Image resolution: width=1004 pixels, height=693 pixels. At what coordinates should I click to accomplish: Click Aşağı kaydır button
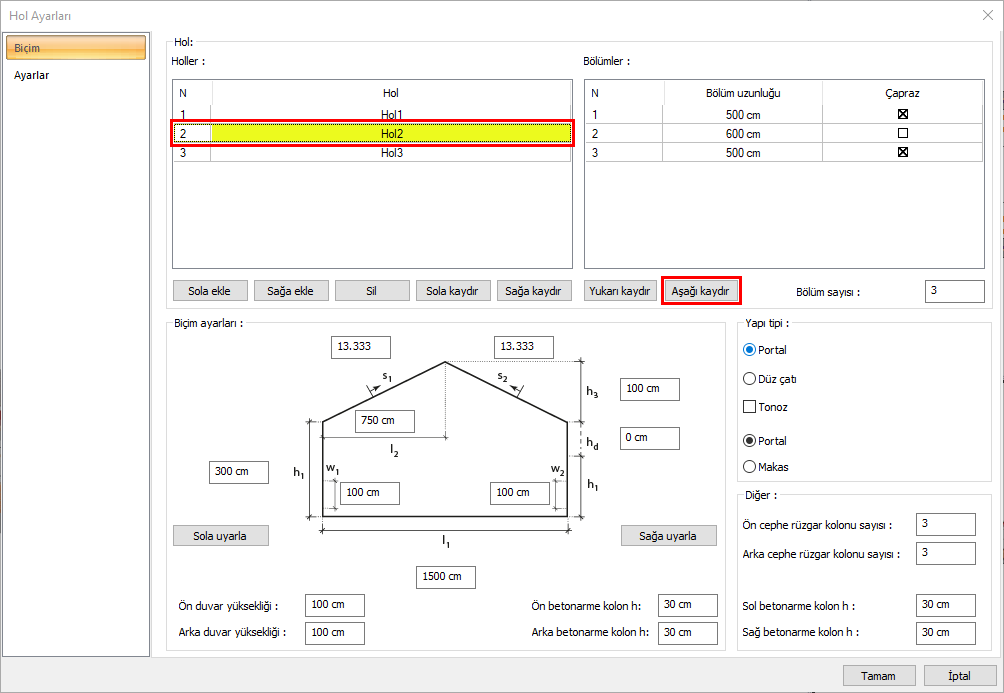[700, 291]
